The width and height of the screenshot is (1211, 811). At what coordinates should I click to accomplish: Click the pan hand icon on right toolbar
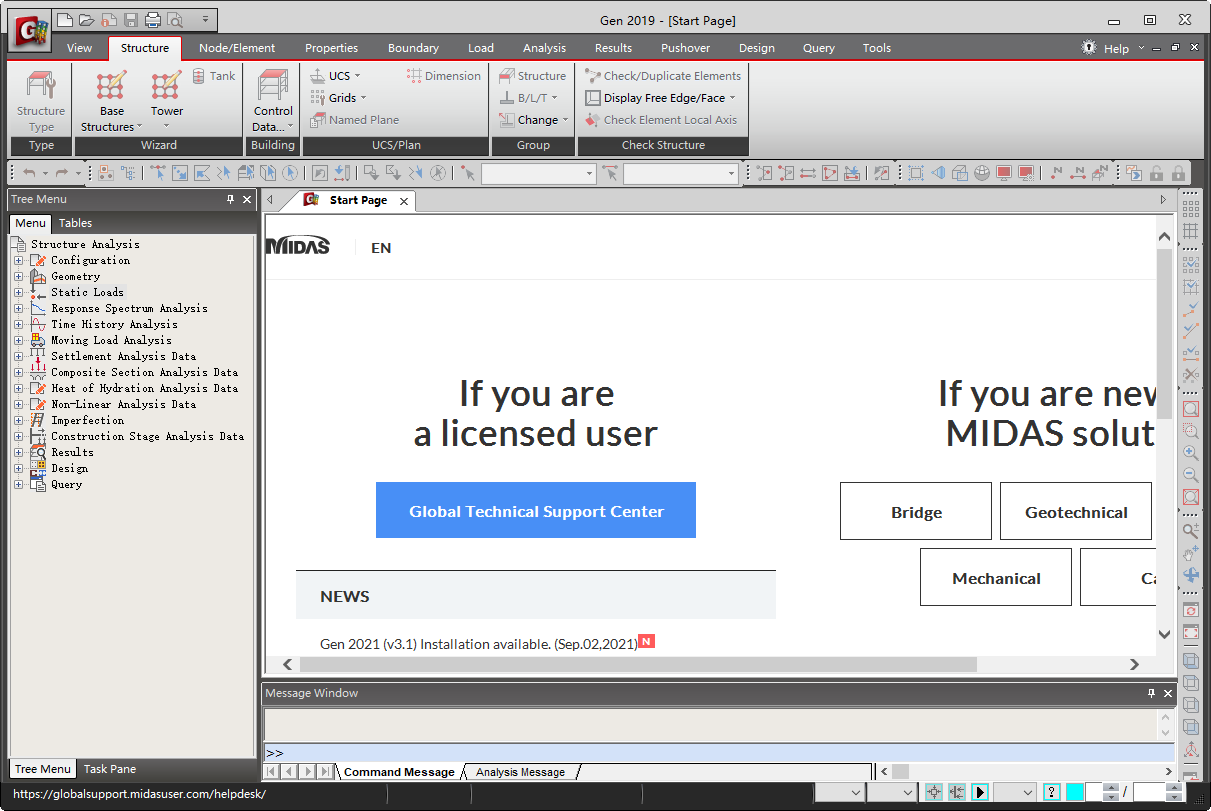1190,553
